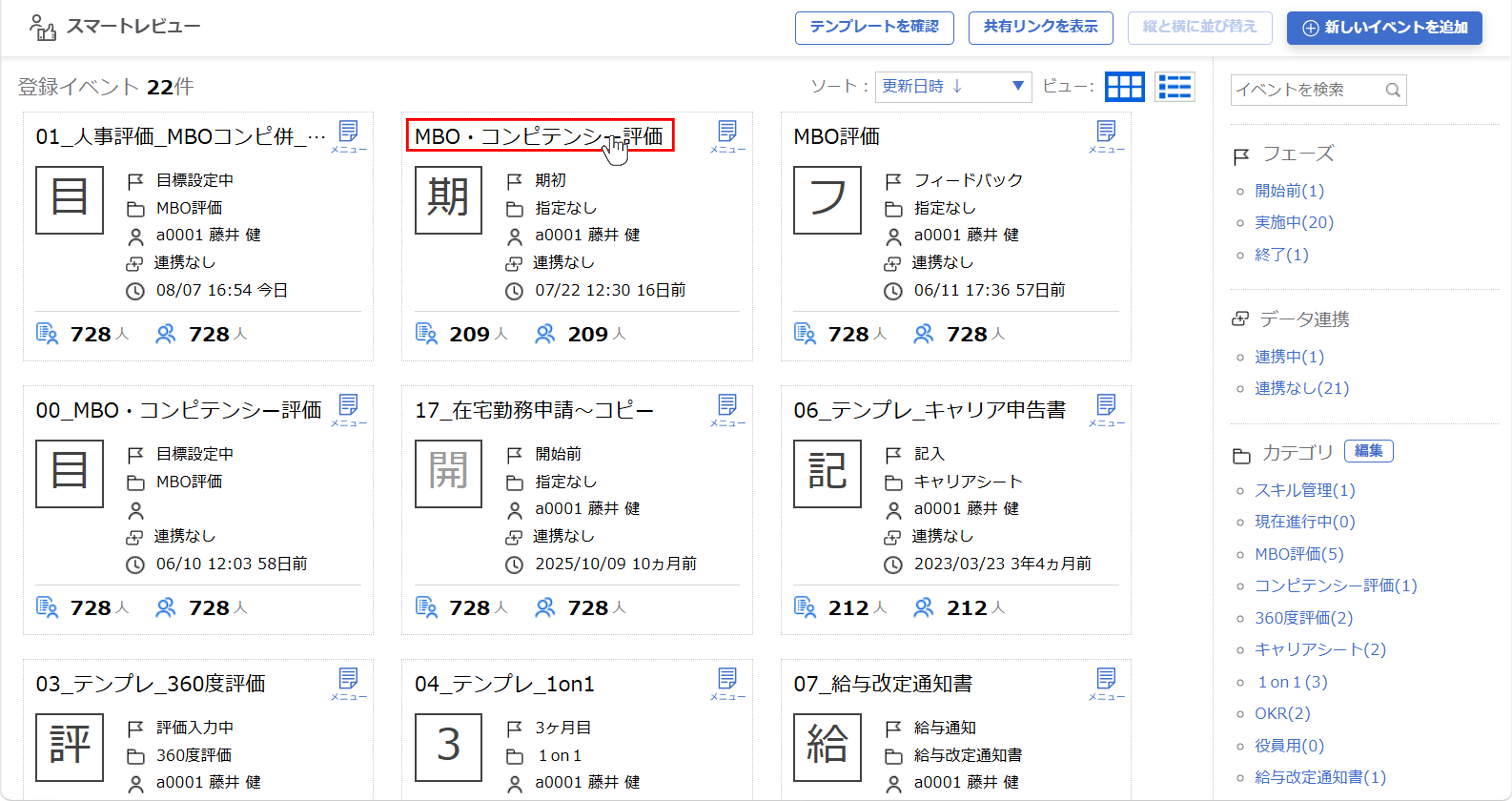Open menu icon on 00_MBO・コンピテンシー評価 card

point(349,410)
